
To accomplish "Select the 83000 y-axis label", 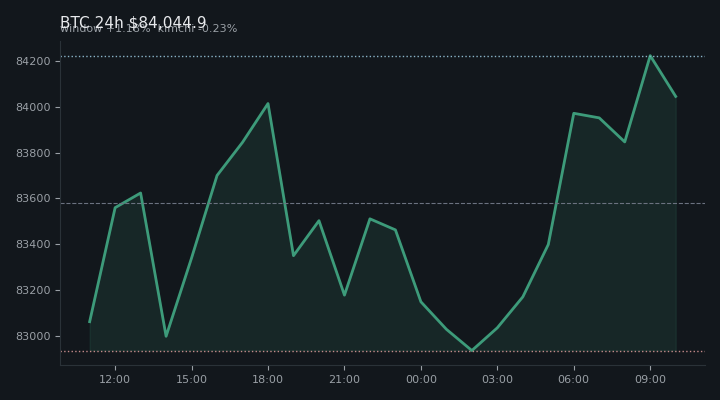I will tap(33, 336).
